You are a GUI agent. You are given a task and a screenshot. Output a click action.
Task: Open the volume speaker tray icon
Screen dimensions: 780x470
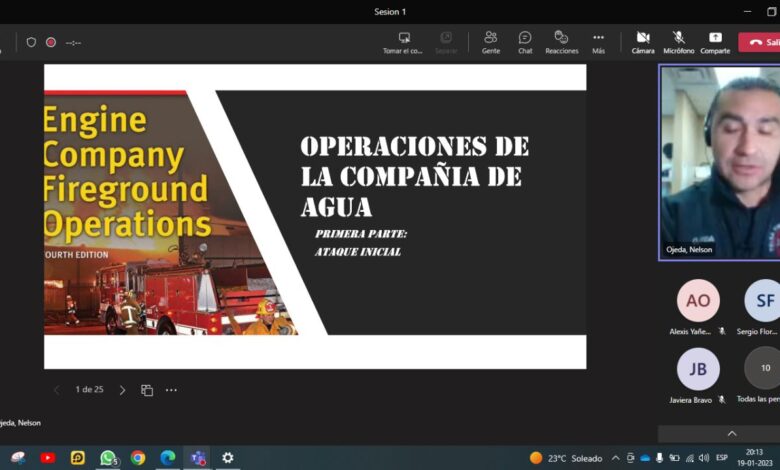click(703, 458)
